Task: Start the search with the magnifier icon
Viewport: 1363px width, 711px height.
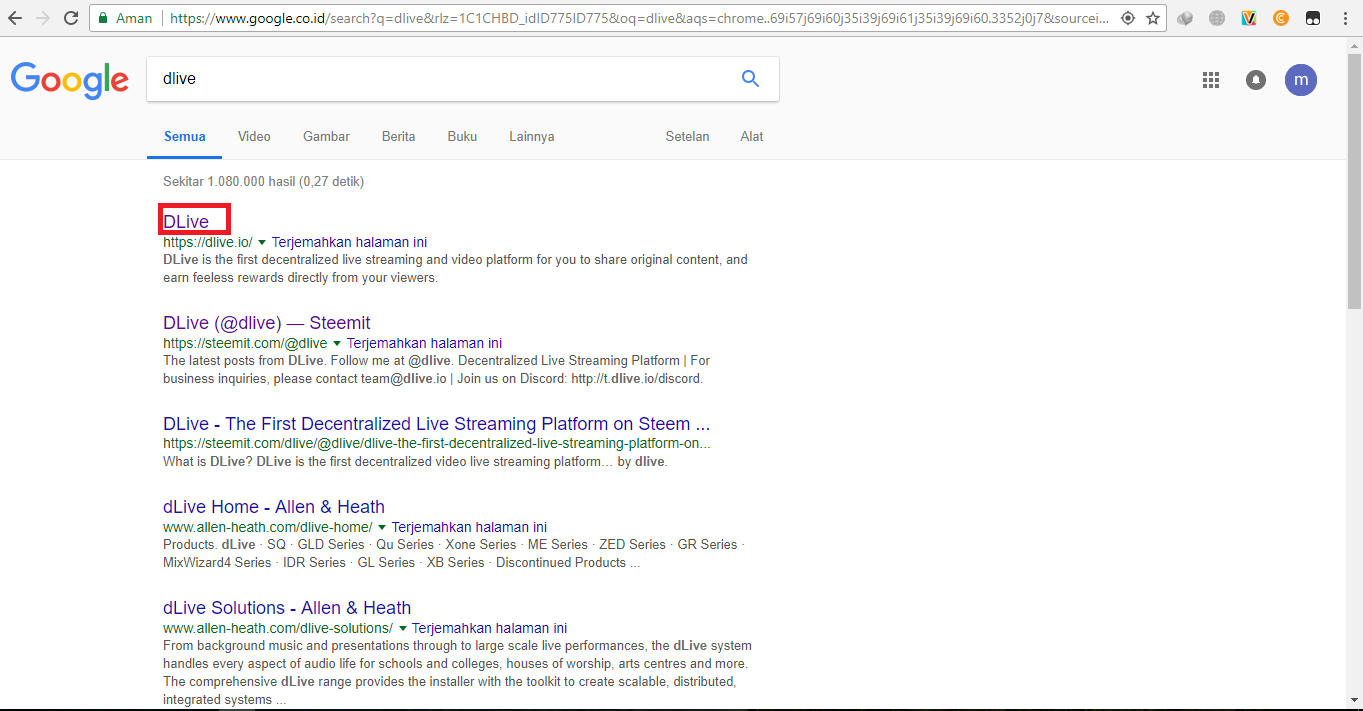Action: tap(750, 78)
